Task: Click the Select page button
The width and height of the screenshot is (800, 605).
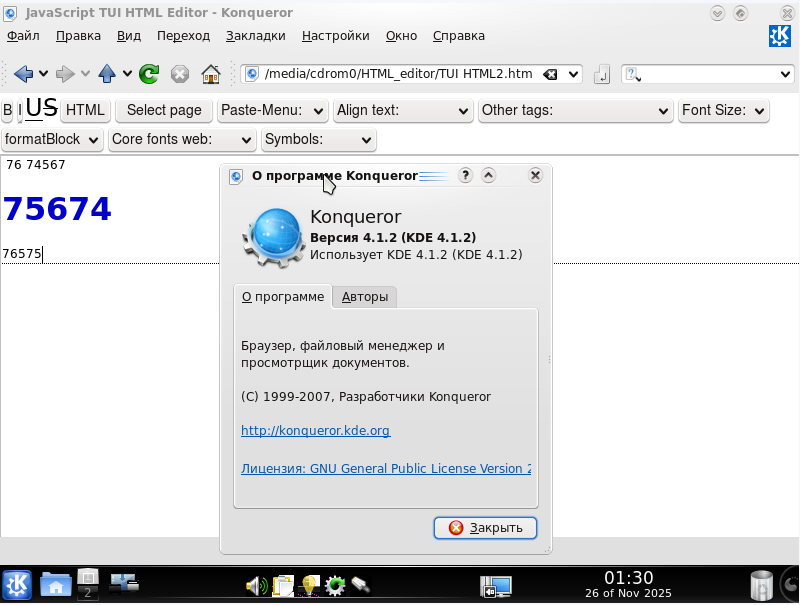Action: (x=164, y=110)
